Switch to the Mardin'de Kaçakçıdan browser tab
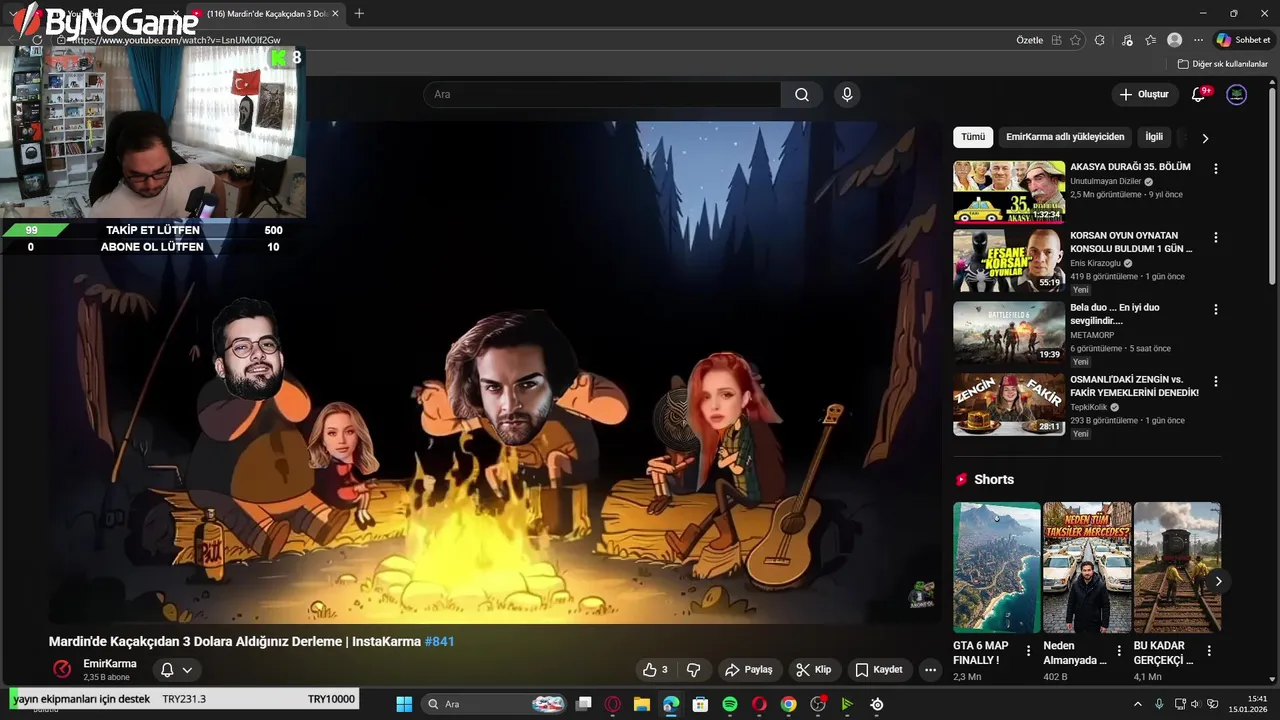Viewport: 1280px width, 720px height. pos(265,14)
